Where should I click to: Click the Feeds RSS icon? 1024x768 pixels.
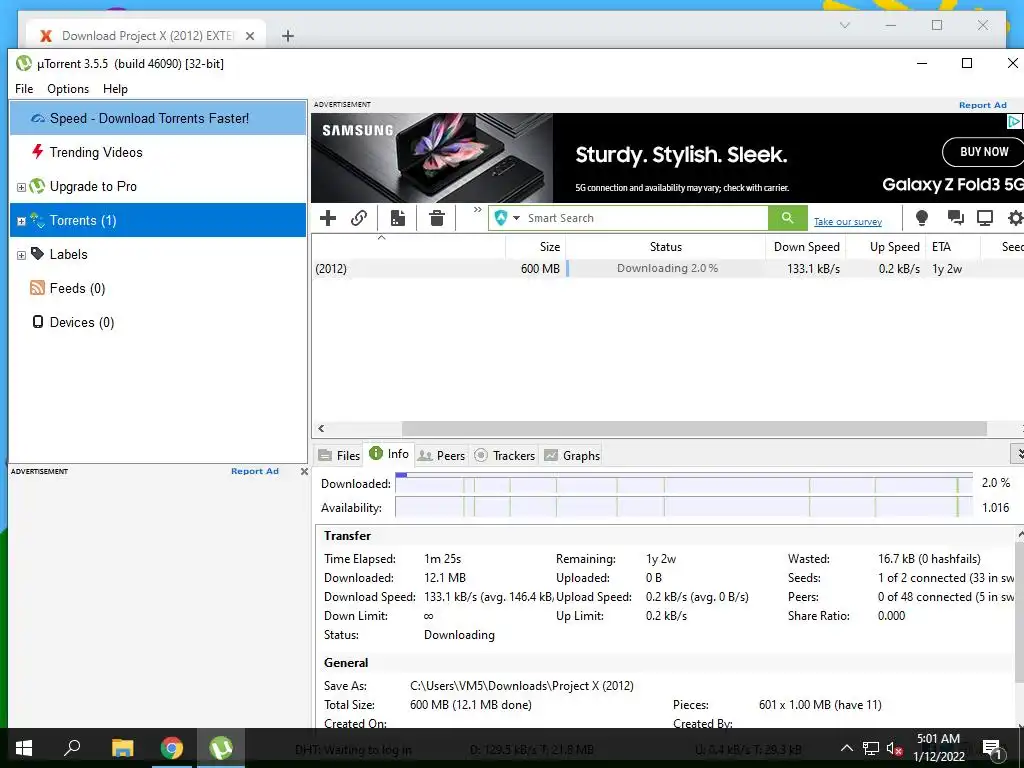(37, 287)
